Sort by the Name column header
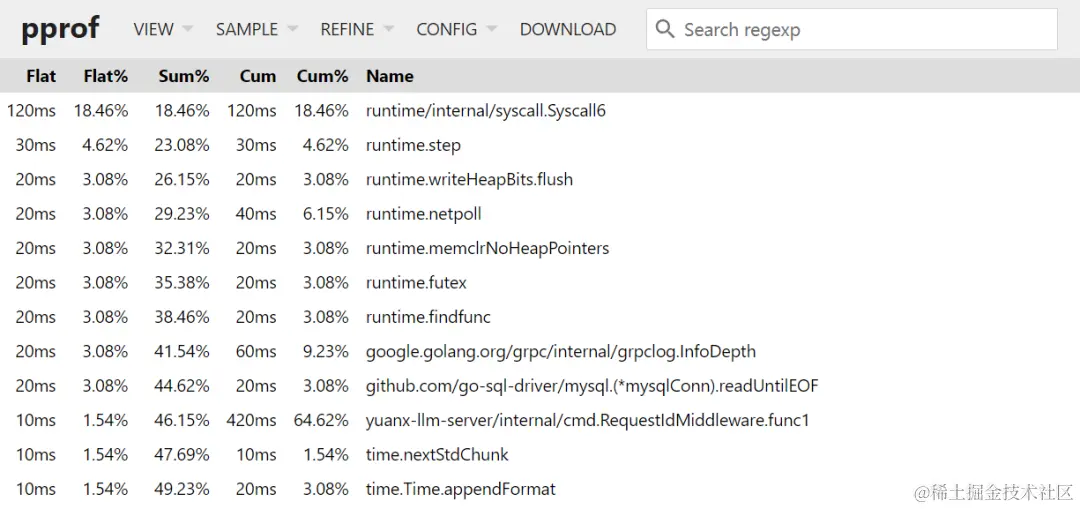 pyautogui.click(x=390, y=76)
